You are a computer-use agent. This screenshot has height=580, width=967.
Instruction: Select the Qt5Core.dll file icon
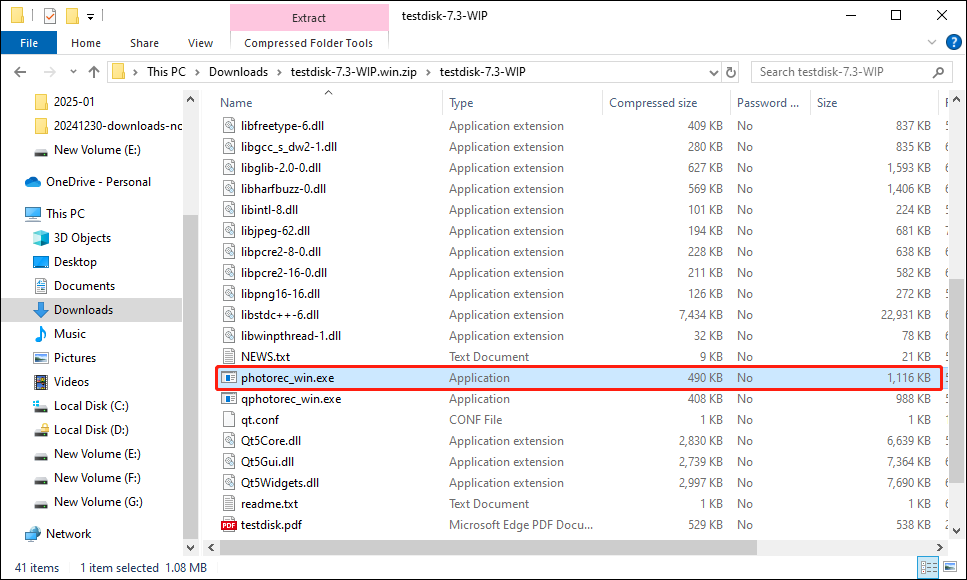pos(229,441)
